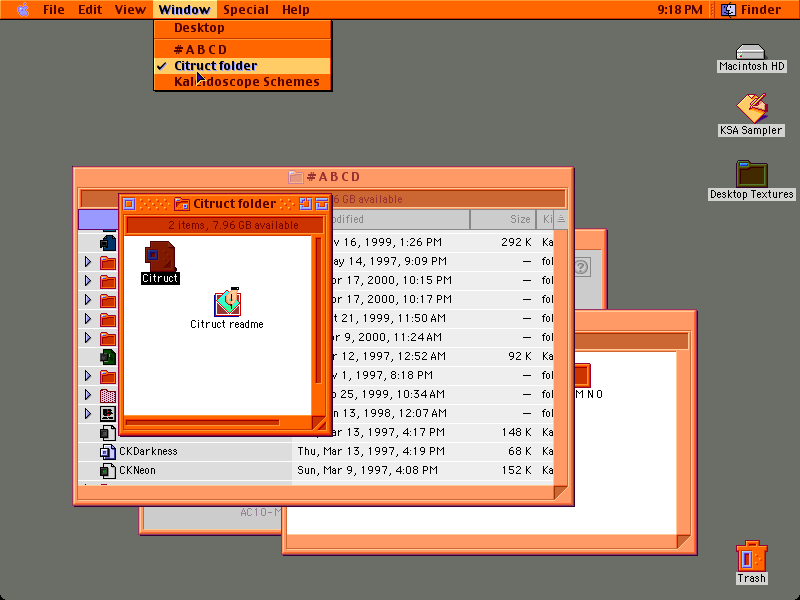Click the Citruct folder title bar proxy icon
Image resolution: width=800 pixels, height=600 pixels.
click(182, 204)
